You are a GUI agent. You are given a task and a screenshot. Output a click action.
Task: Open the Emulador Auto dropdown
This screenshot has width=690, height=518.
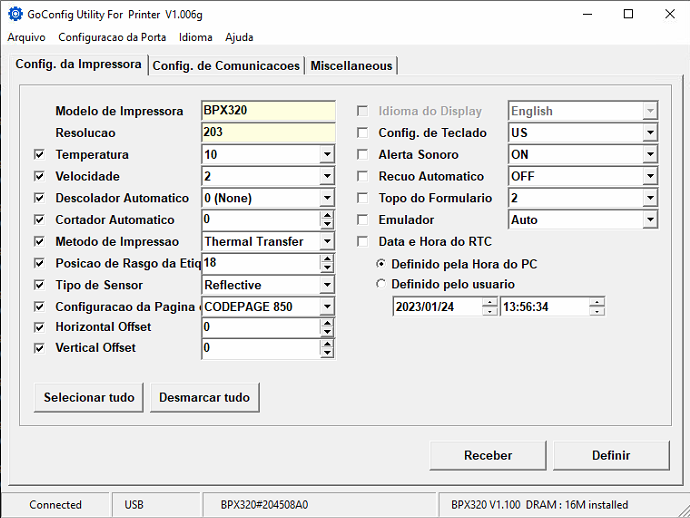click(x=650, y=220)
